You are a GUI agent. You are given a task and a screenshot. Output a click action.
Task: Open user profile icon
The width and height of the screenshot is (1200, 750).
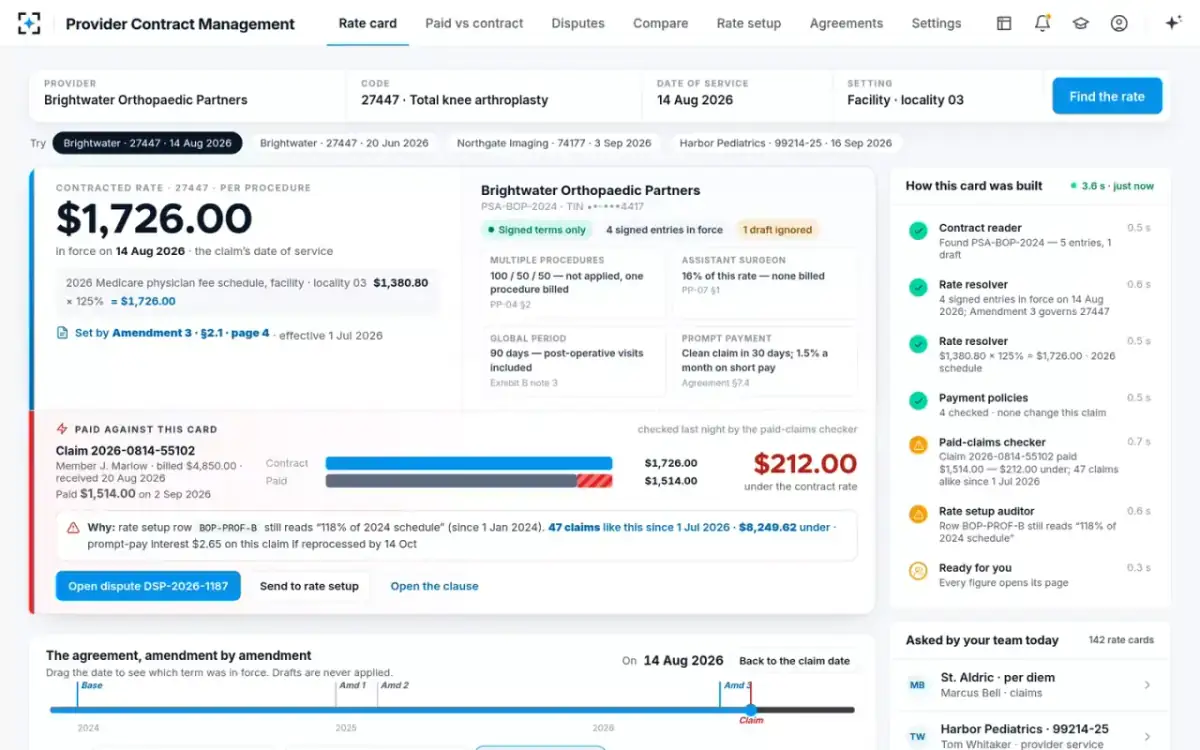1119,23
